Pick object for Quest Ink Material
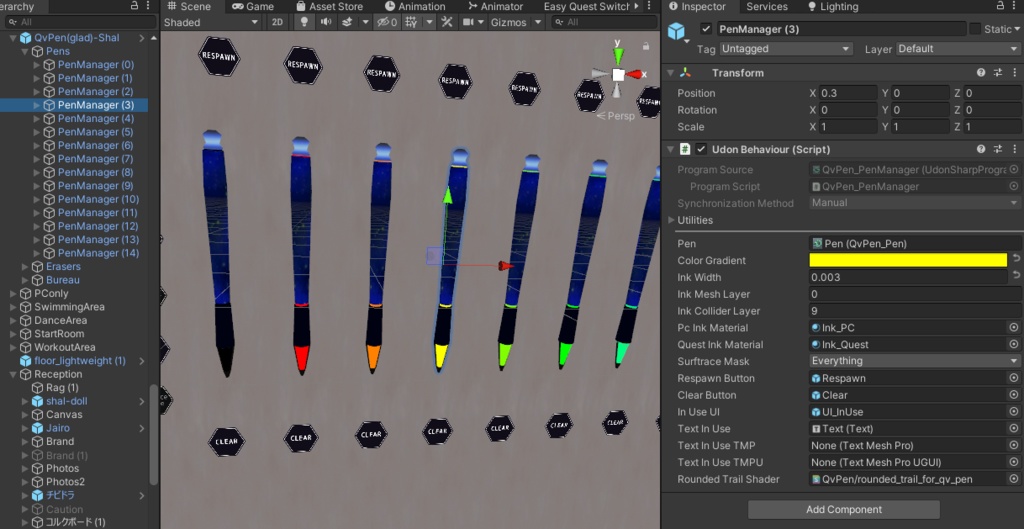 (x=1014, y=345)
